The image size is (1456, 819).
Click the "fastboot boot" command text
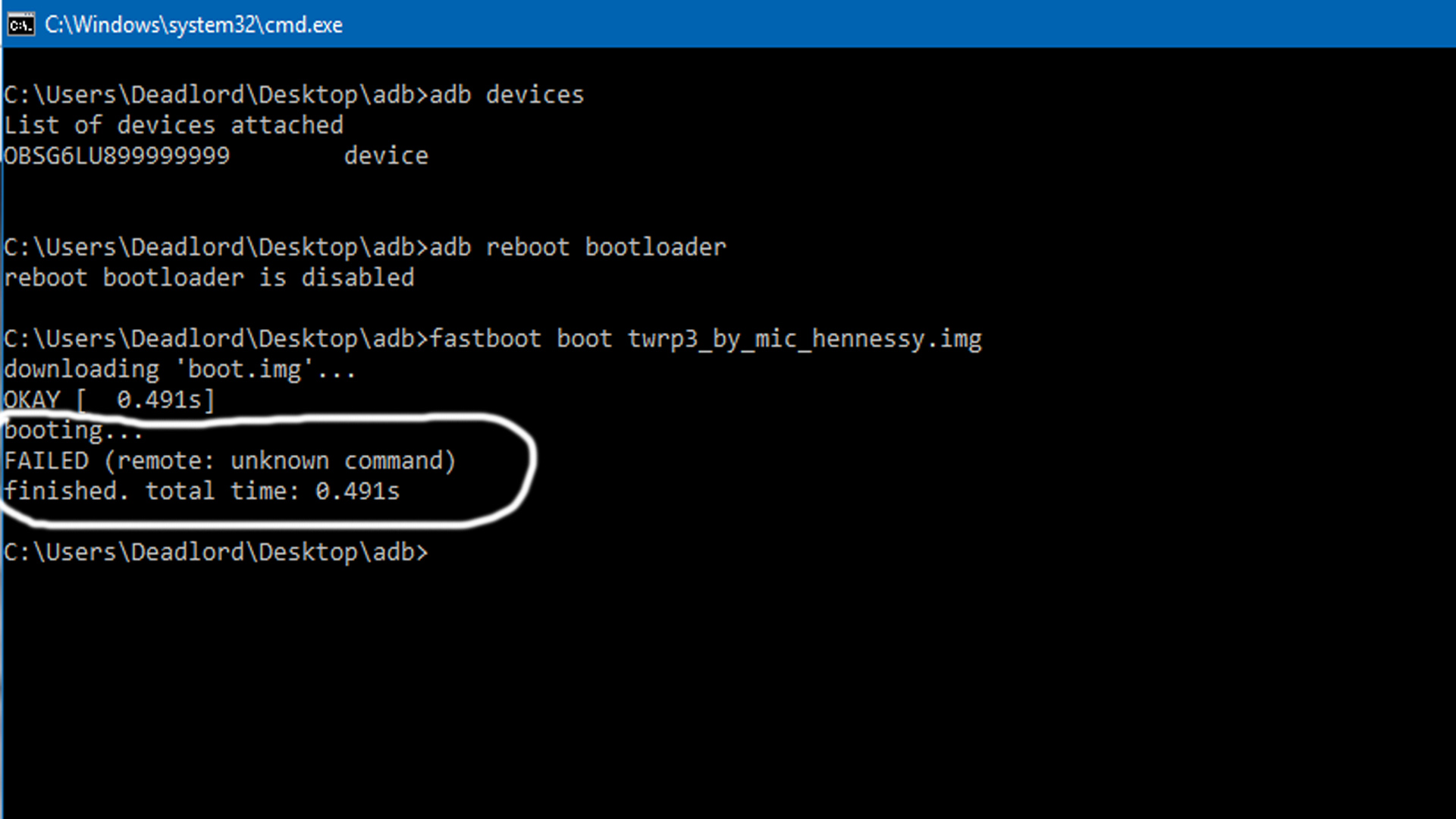(521, 339)
